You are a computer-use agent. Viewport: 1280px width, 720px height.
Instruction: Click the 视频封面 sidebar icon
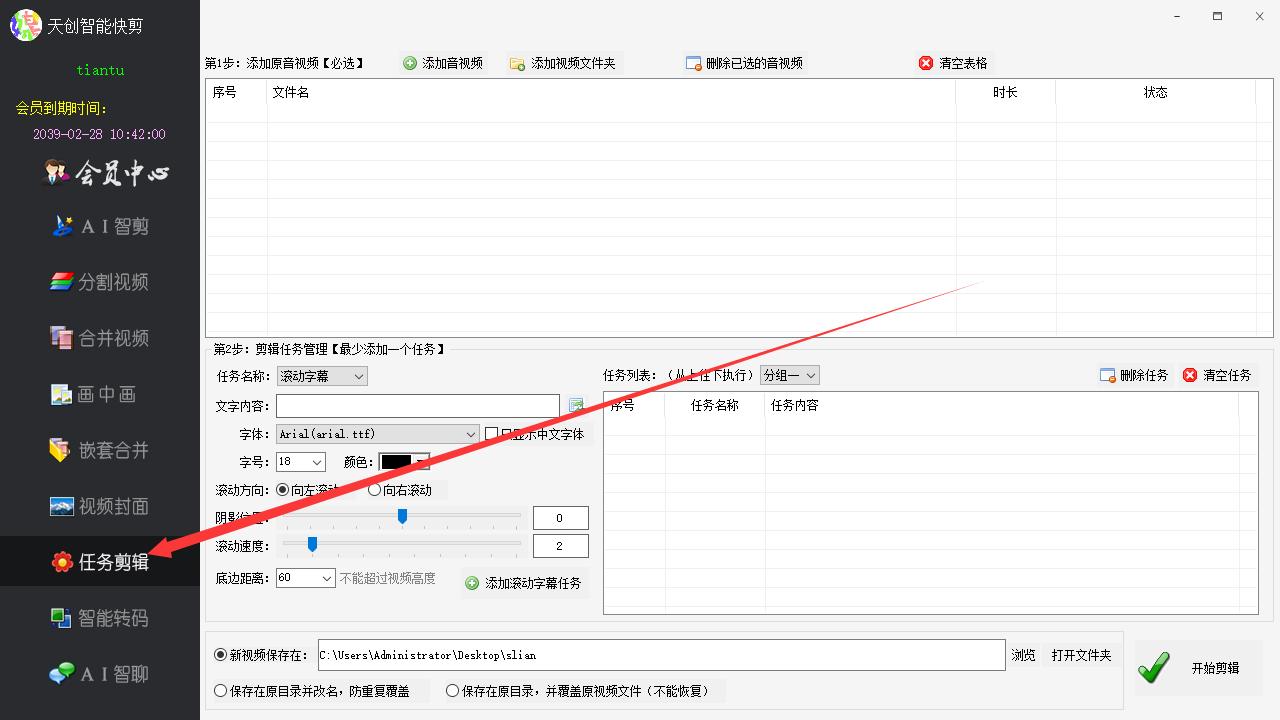[x=62, y=506]
